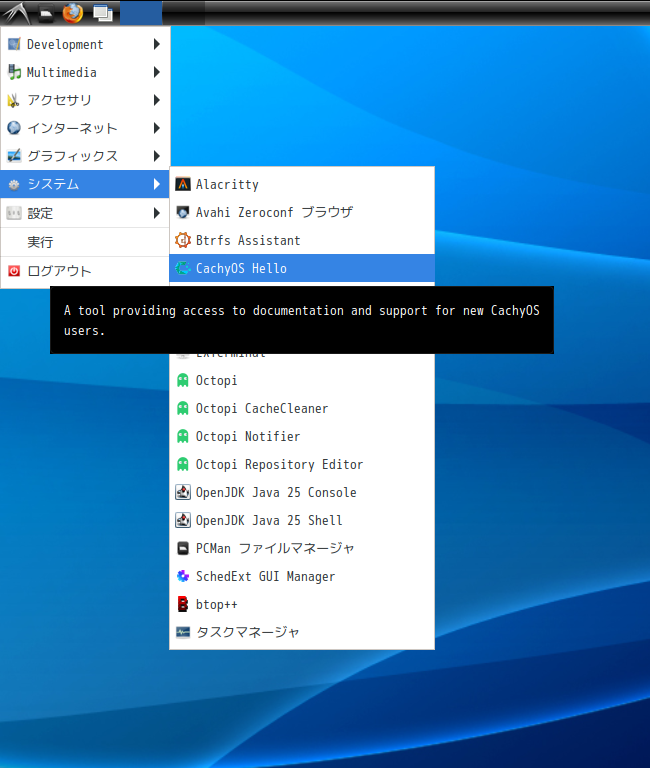
Task: Launch PCMan ファイルマネージャ entry
Action: click(x=302, y=548)
